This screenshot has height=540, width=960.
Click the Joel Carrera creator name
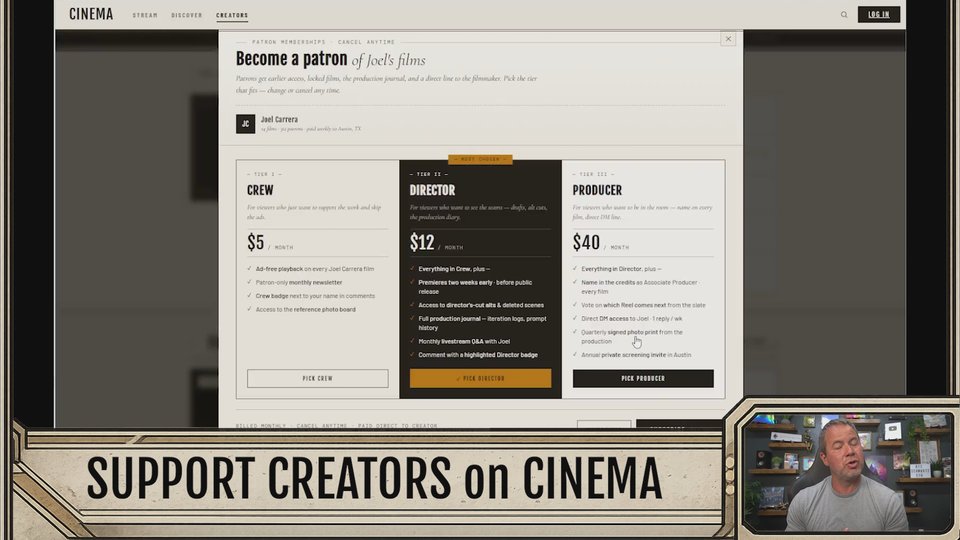coord(279,119)
